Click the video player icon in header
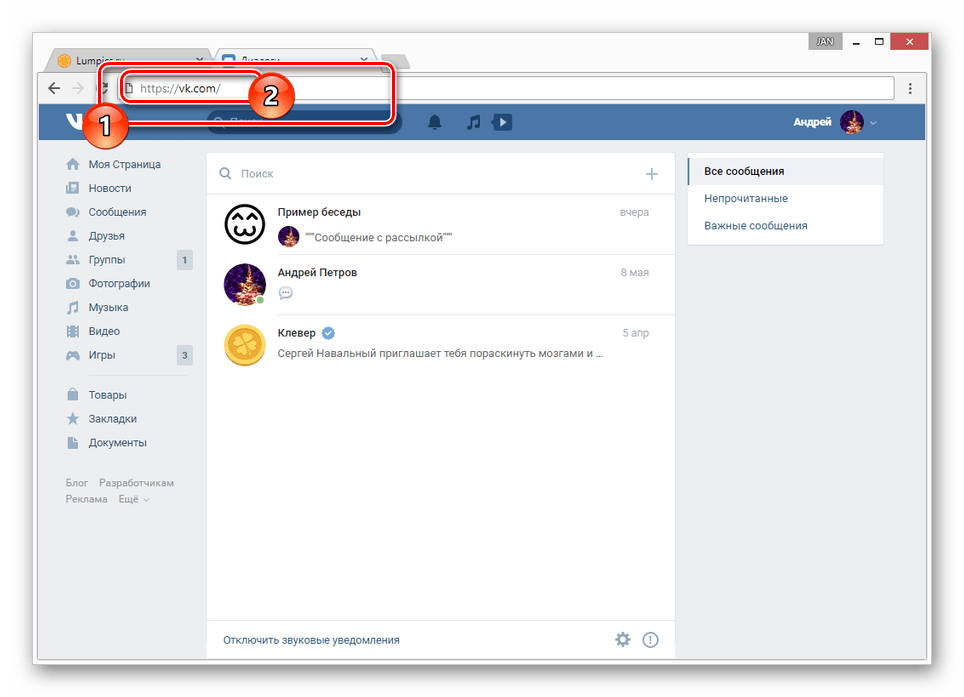The image size is (964, 697). [502, 122]
